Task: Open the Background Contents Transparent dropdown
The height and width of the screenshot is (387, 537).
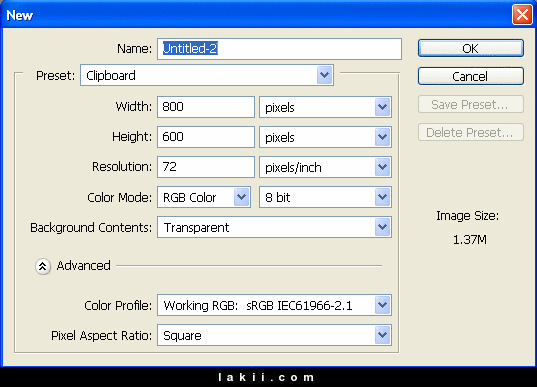Action: point(274,227)
